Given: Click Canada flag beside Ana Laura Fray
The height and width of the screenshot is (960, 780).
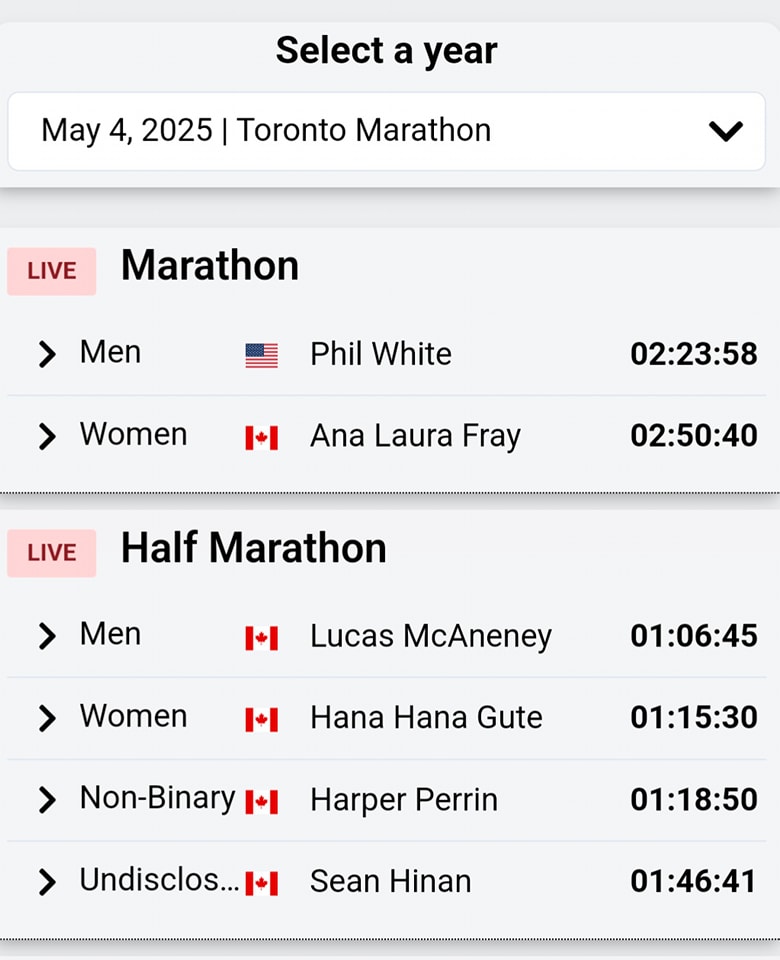Looking at the screenshot, I should [x=262, y=437].
